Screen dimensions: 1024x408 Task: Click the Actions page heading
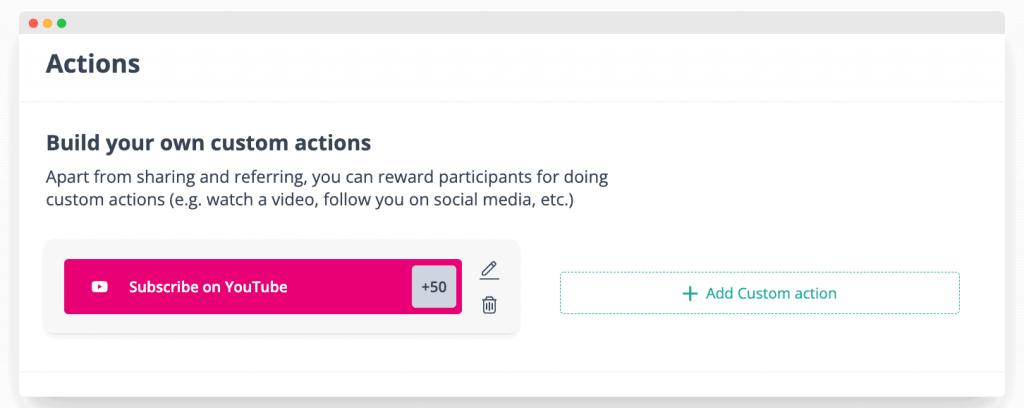tap(93, 65)
